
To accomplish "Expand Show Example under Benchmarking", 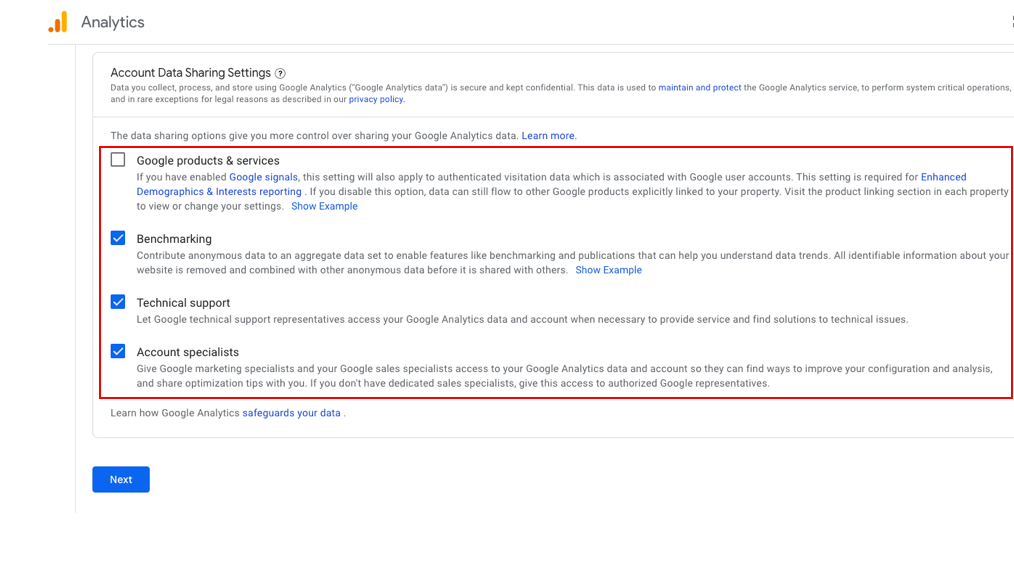I will tap(608, 270).
